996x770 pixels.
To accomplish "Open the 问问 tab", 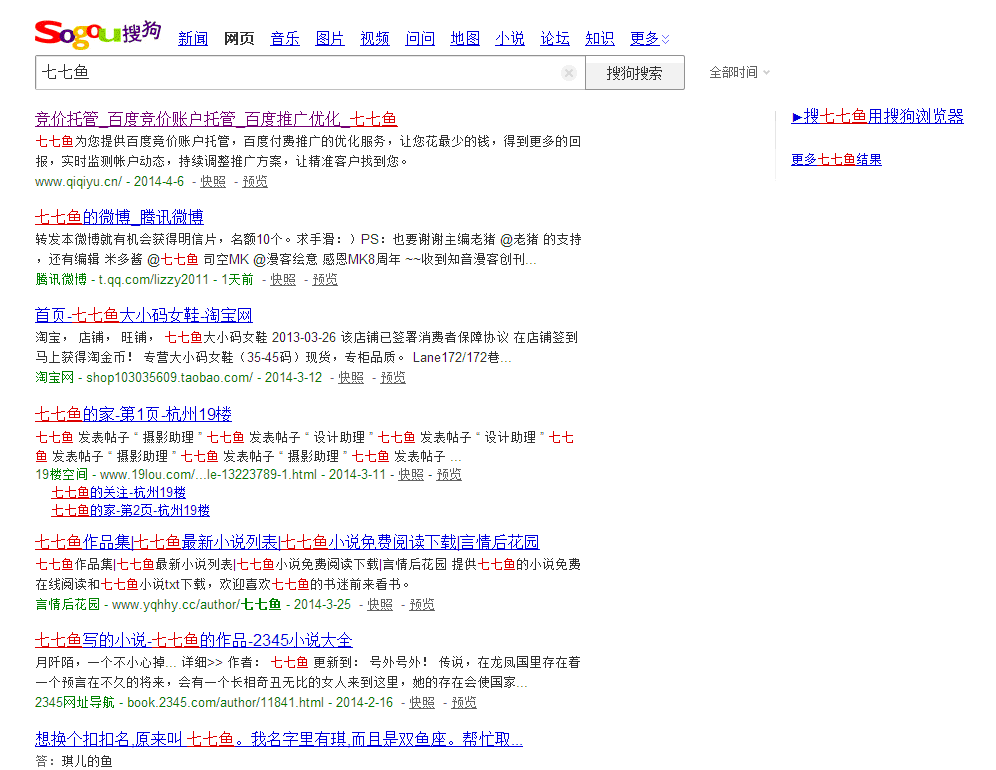I will [x=420, y=39].
